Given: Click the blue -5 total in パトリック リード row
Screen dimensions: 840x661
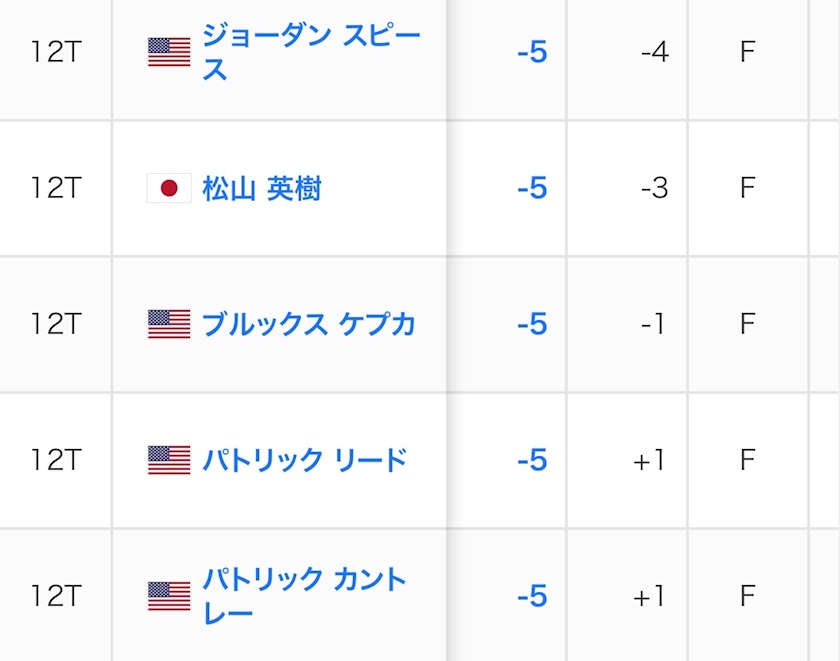Looking at the screenshot, I should [x=532, y=460].
